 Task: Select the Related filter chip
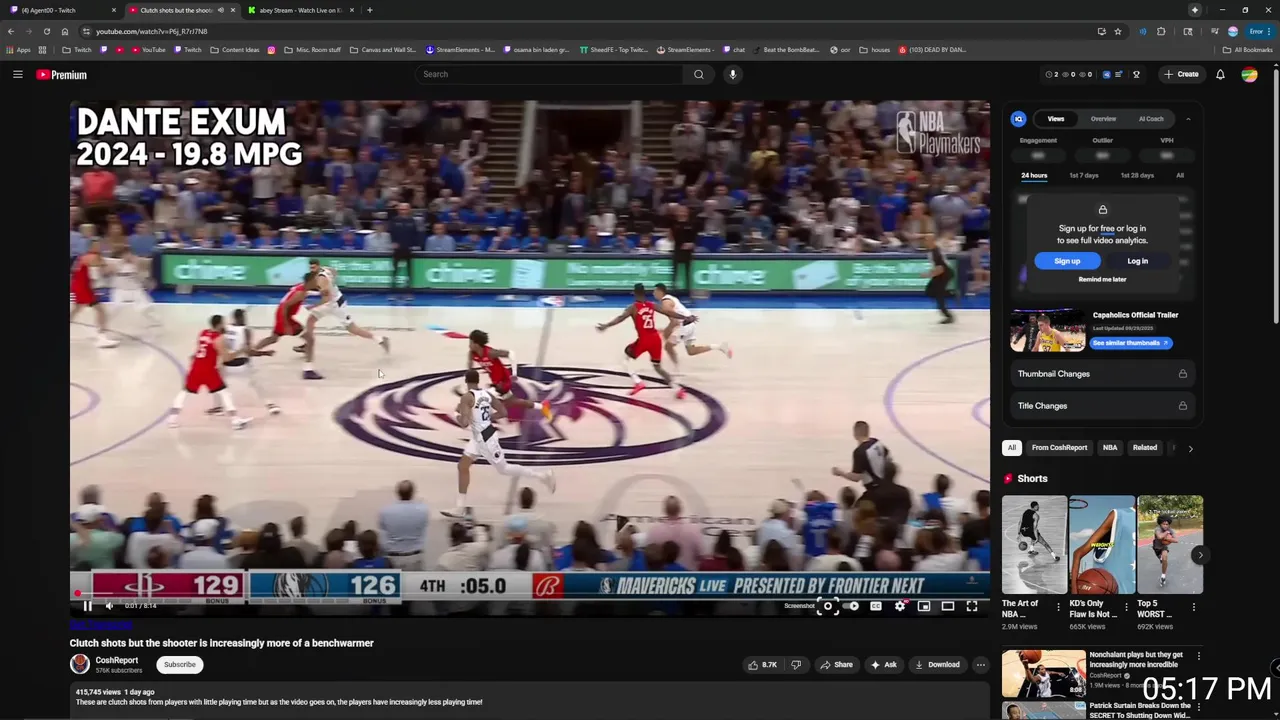coord(1145,448)
